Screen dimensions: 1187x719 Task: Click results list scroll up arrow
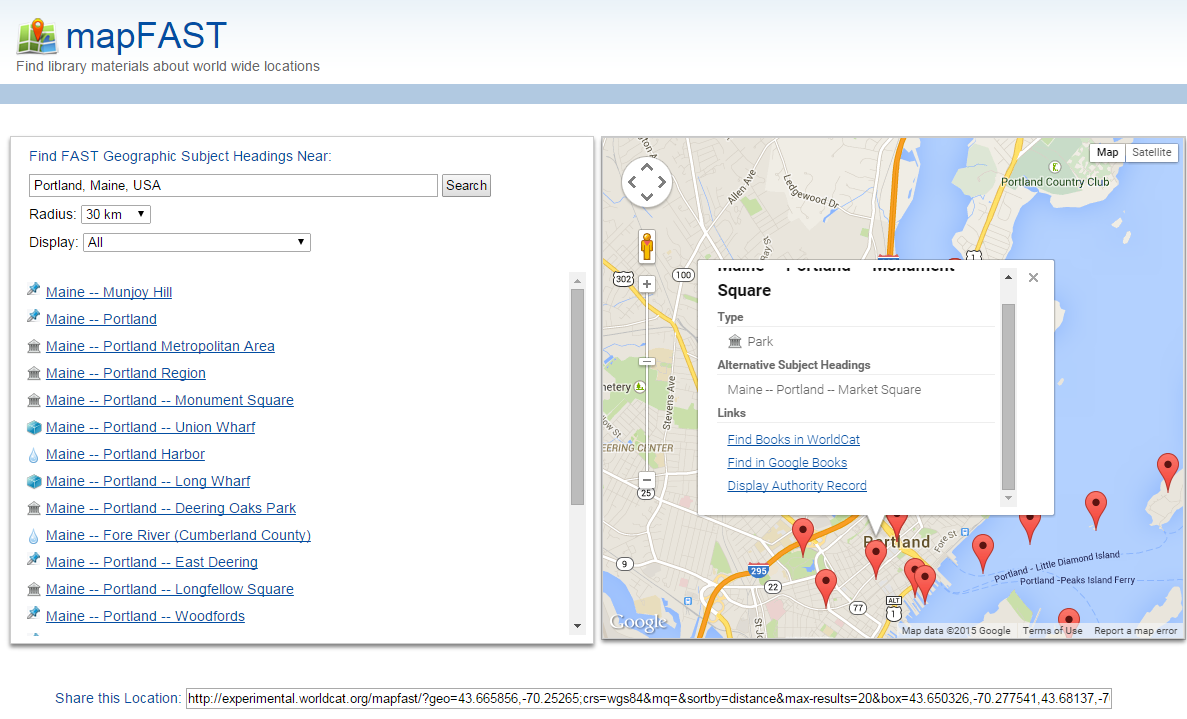(578, 280)
